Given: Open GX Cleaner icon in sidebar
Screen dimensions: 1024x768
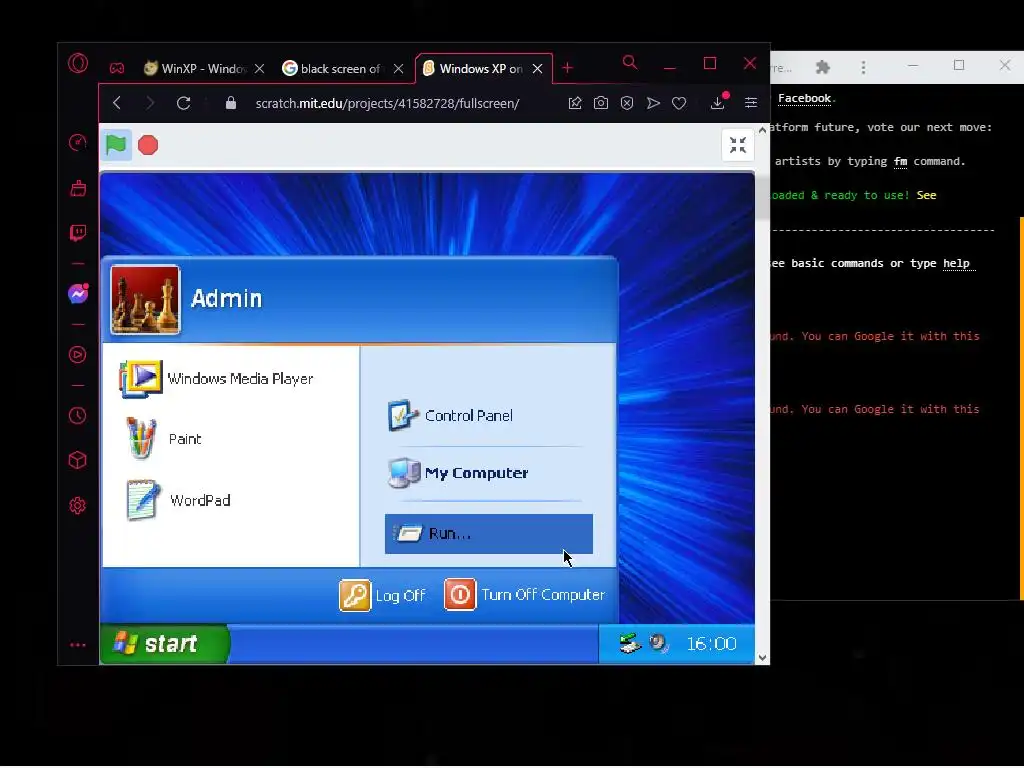Looking at the screenshot, I should tap(78, 188).
